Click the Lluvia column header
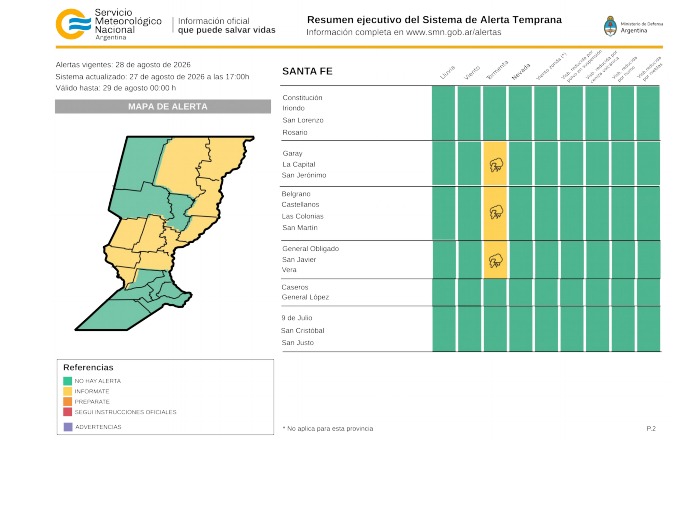692x505 pixels. point(447,72)
